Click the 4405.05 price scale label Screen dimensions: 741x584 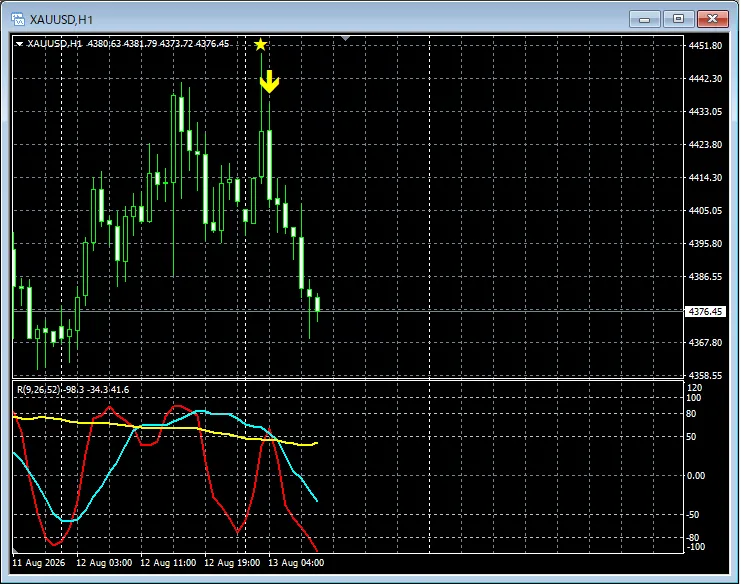[x=705, y=211]
